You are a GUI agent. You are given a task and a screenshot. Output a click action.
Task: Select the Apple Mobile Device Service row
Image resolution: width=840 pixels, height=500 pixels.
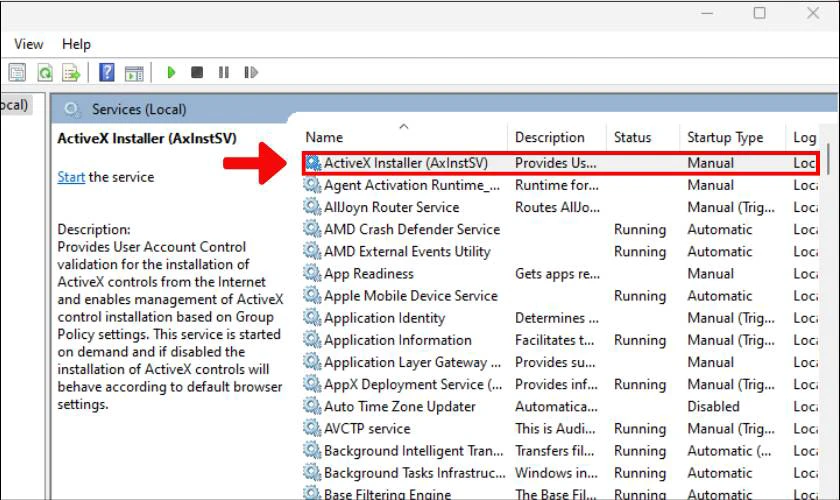click(x=560, y=296)
